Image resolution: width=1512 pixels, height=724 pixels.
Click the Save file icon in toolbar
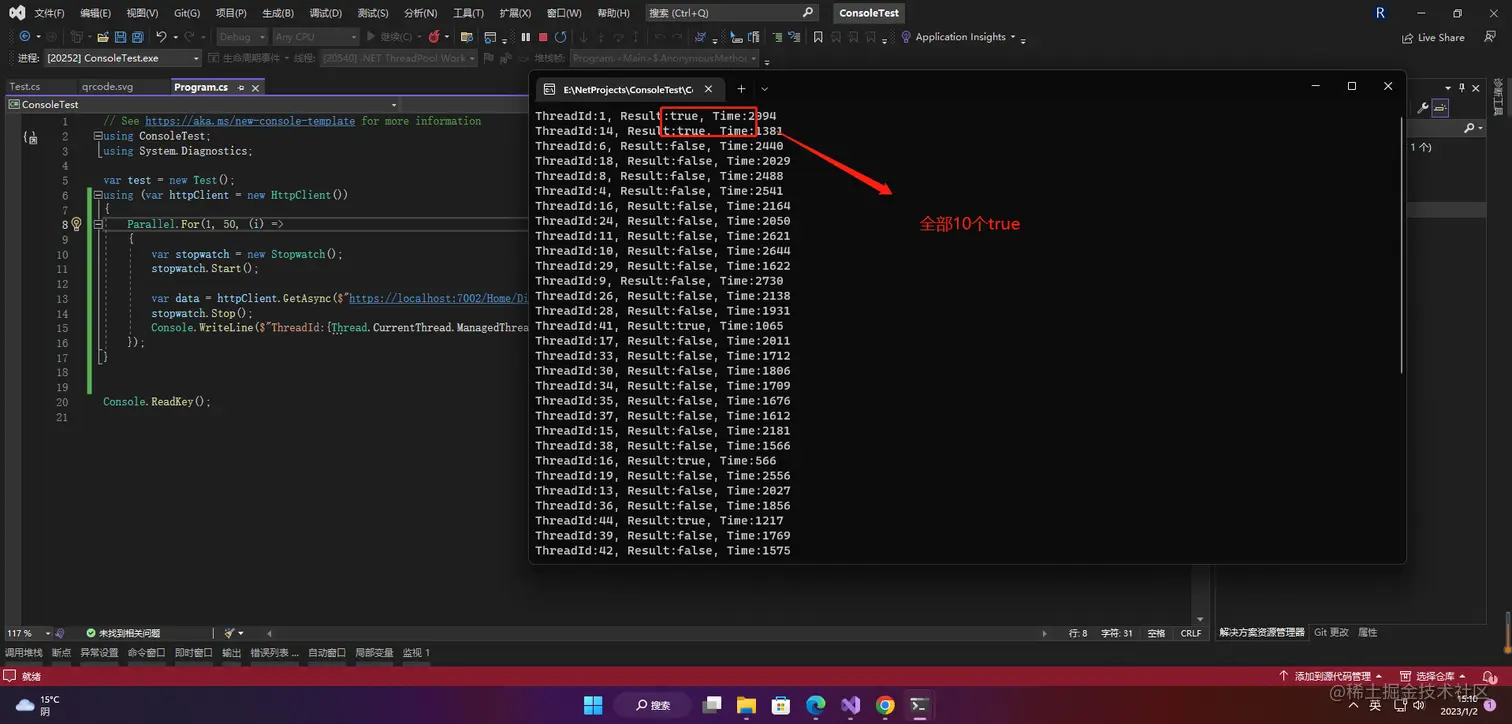[121, 37]
